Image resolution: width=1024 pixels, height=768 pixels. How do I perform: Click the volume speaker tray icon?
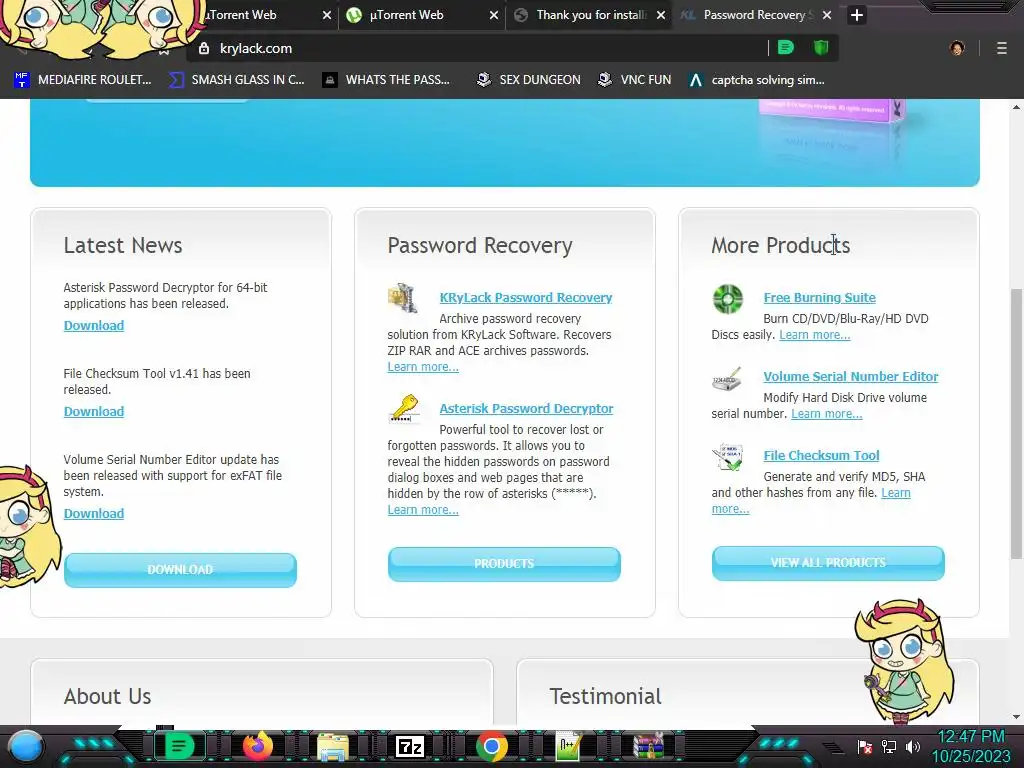coord(913,746)
